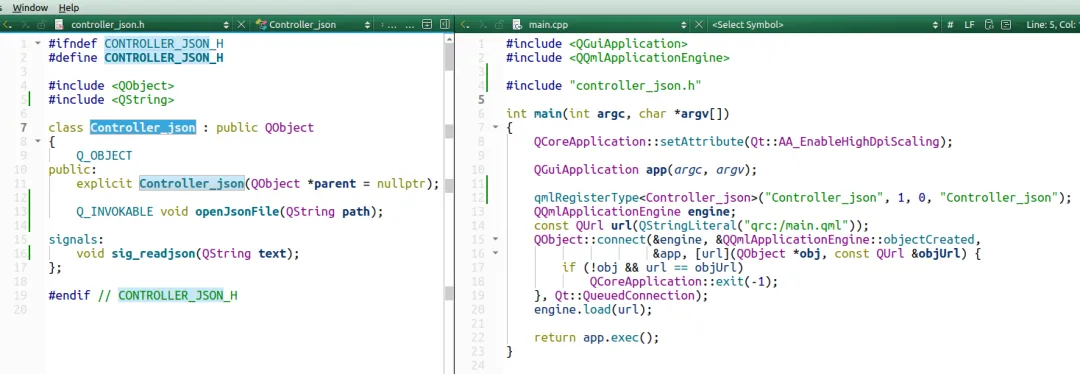1080x374 pixels.
Task: Collapse main function fold at line 7
Action: tap(495, 127)
